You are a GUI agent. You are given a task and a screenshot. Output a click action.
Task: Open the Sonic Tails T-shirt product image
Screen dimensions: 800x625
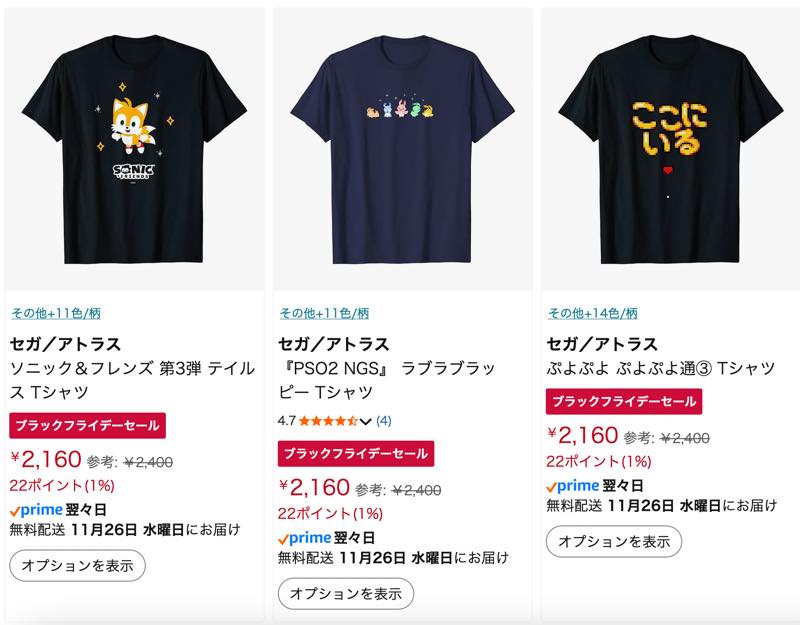(134, 149)
